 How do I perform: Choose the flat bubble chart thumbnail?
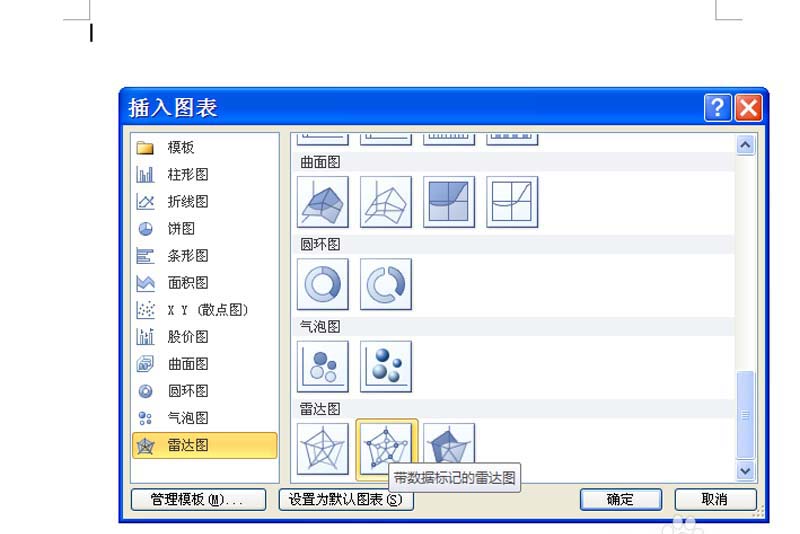322,366
